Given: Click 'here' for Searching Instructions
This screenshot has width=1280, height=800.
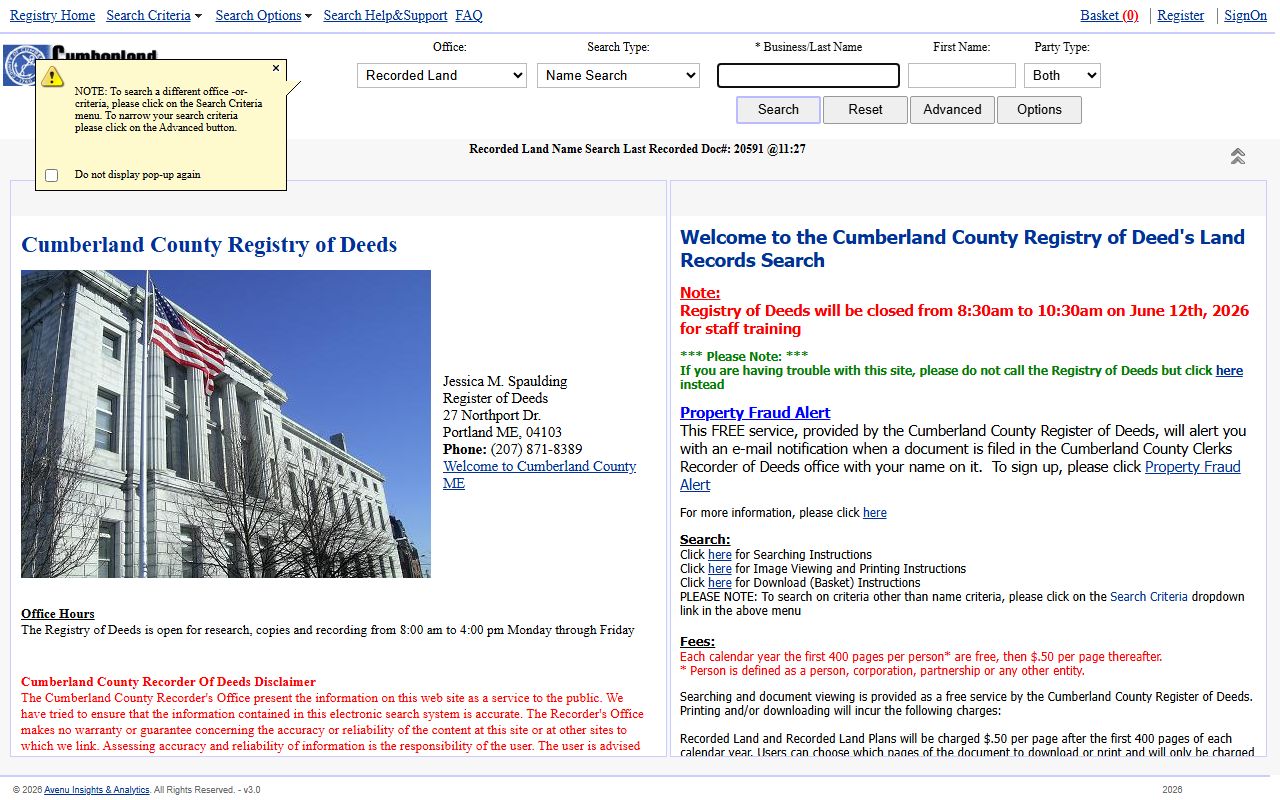Looking at the screenshot, I should tap(720, 554).
